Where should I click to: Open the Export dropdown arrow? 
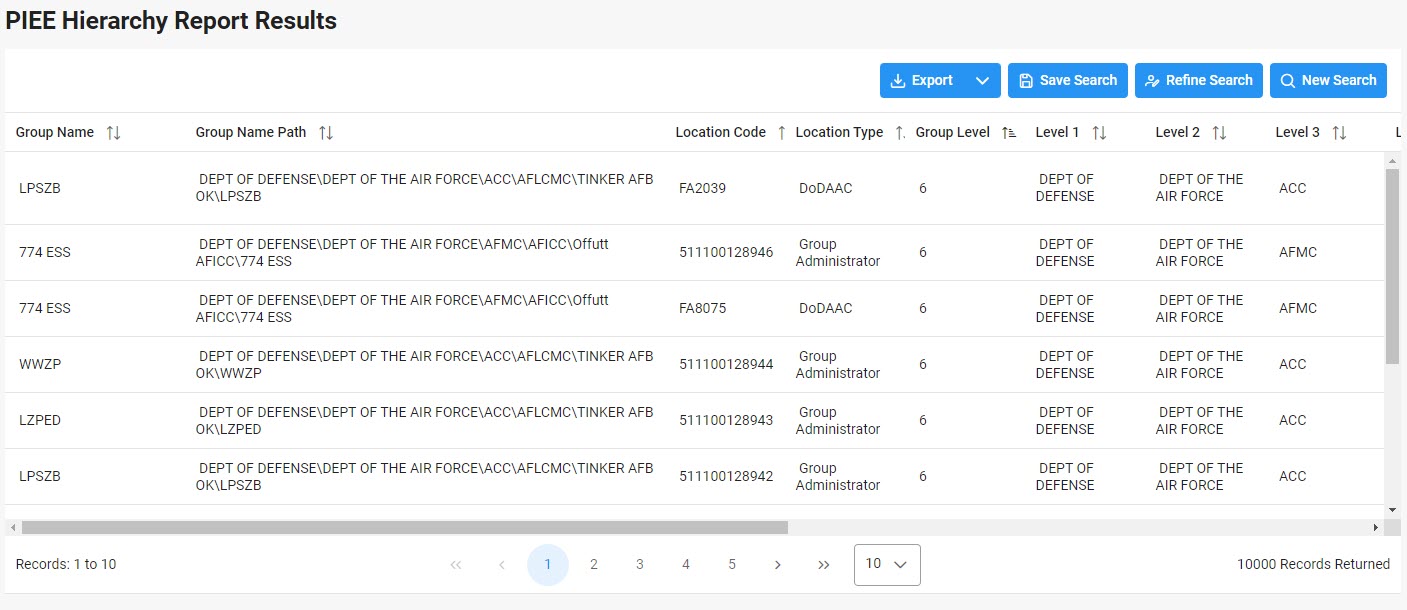(x=982, y=81)
